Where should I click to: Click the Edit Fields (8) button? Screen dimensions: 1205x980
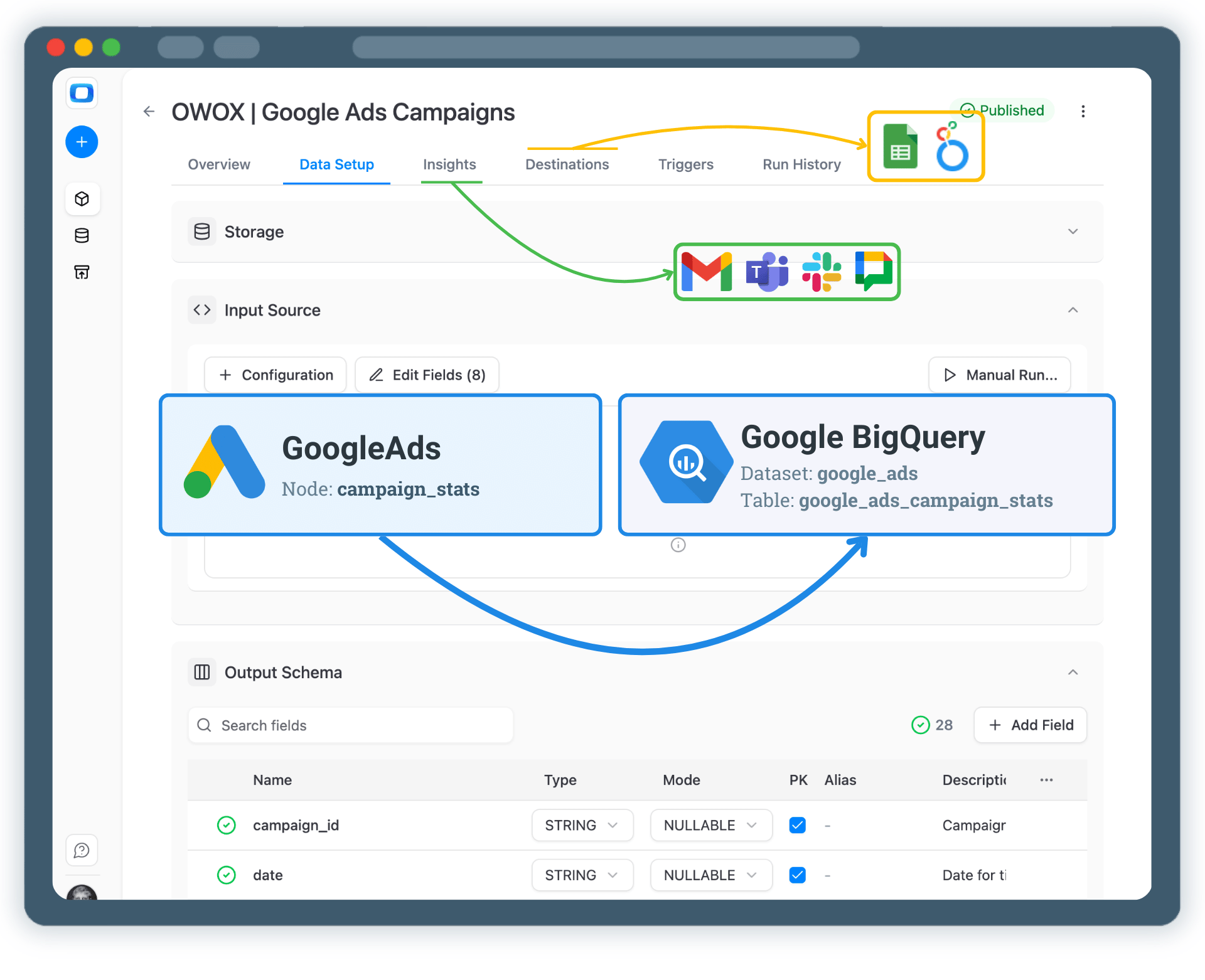pos(426,375)
